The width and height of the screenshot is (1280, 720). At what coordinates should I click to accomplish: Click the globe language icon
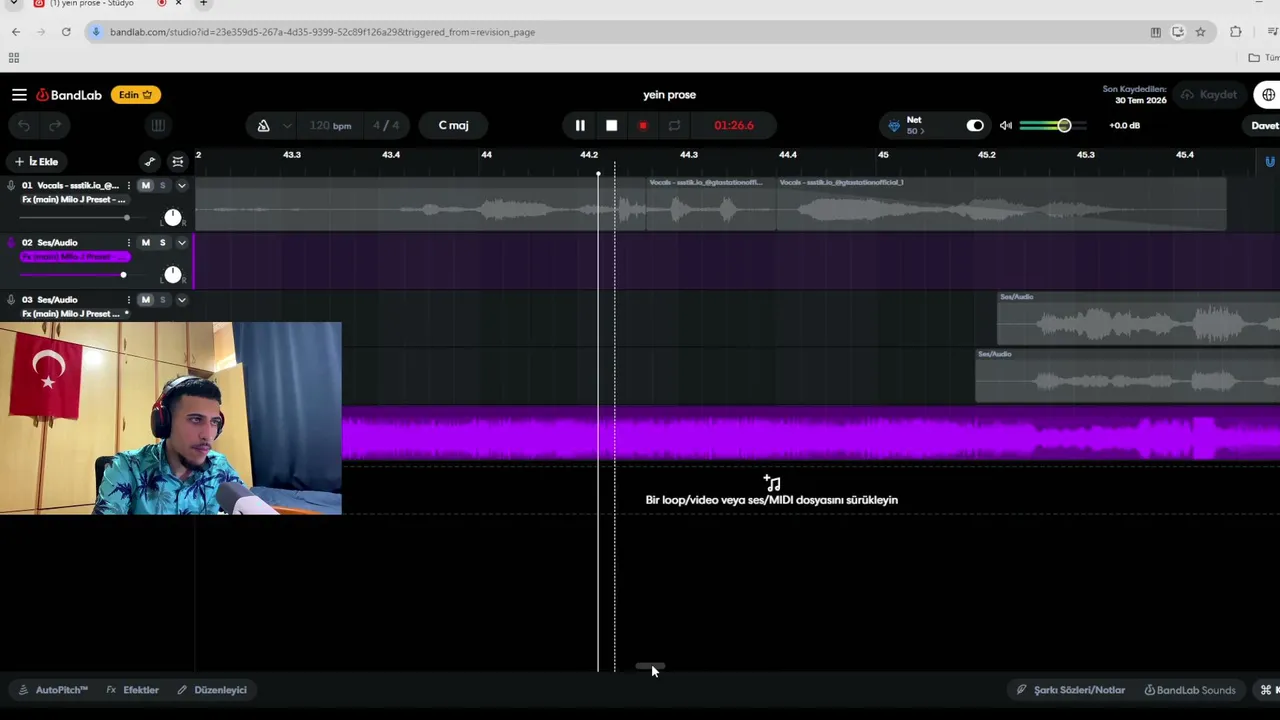[1268, 95]
